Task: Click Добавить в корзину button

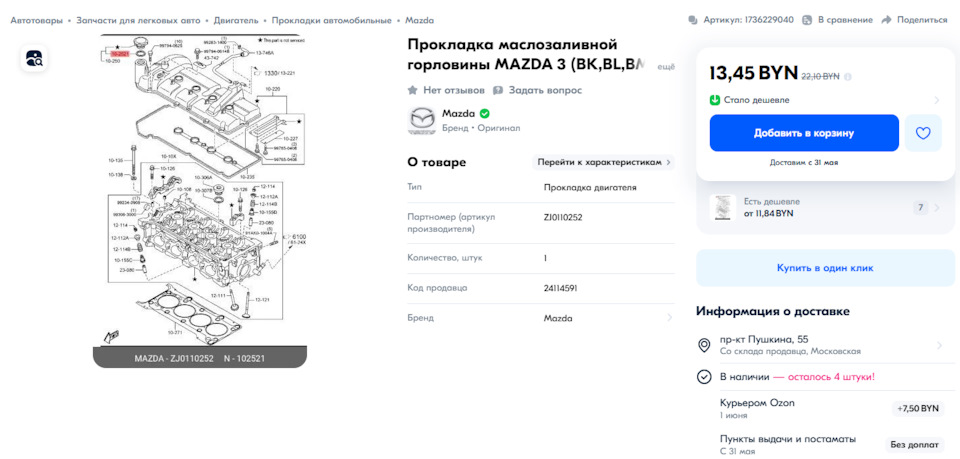Action: click(x=804, y=133)
